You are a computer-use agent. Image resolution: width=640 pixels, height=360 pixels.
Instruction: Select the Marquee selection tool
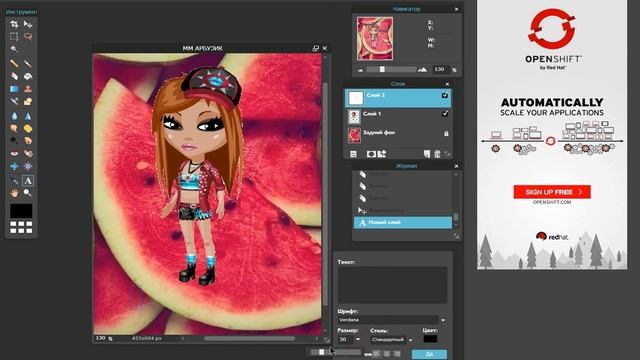click(x=14, y=37)
